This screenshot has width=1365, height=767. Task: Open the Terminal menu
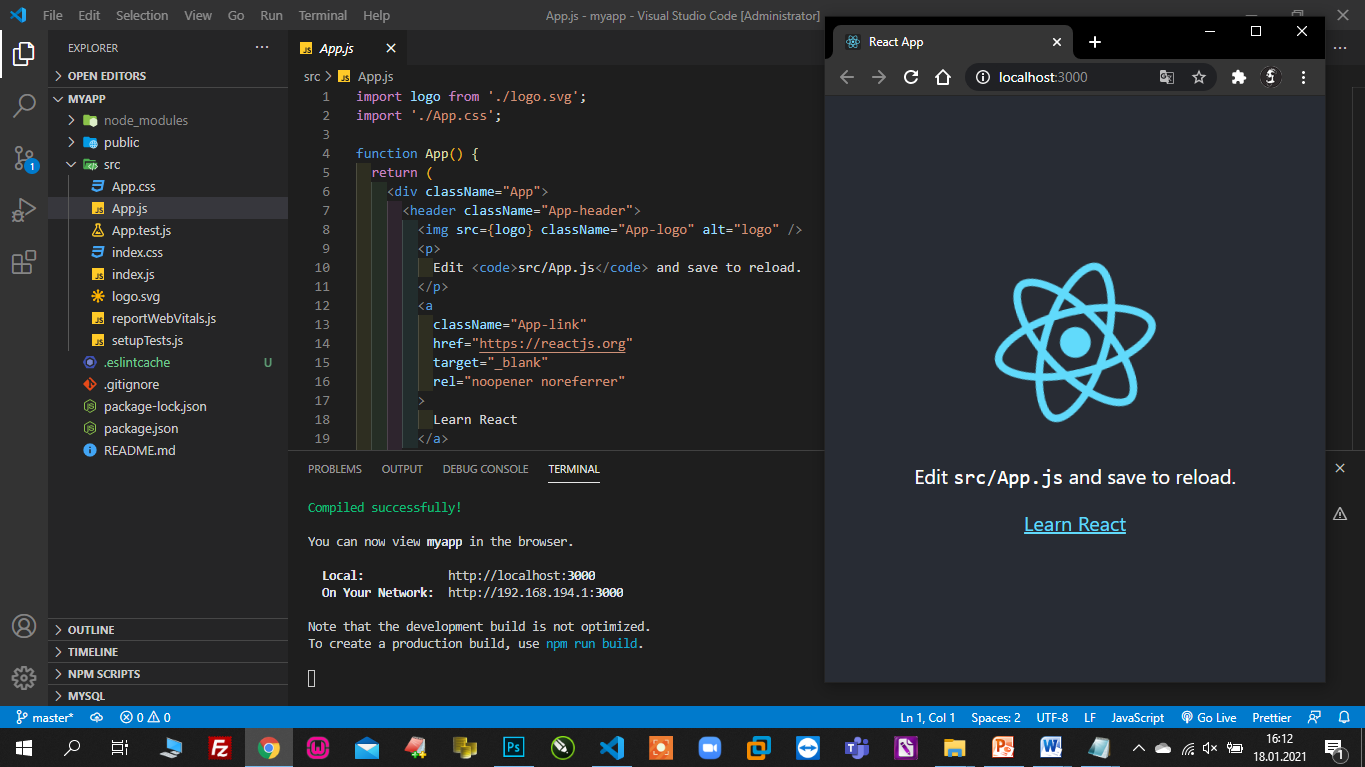click(x=322, y=16)
